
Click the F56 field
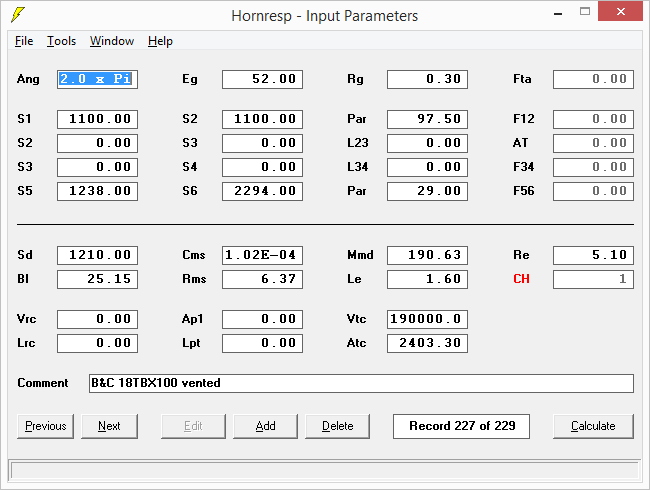pyautogui.click(x=593, y=192)
